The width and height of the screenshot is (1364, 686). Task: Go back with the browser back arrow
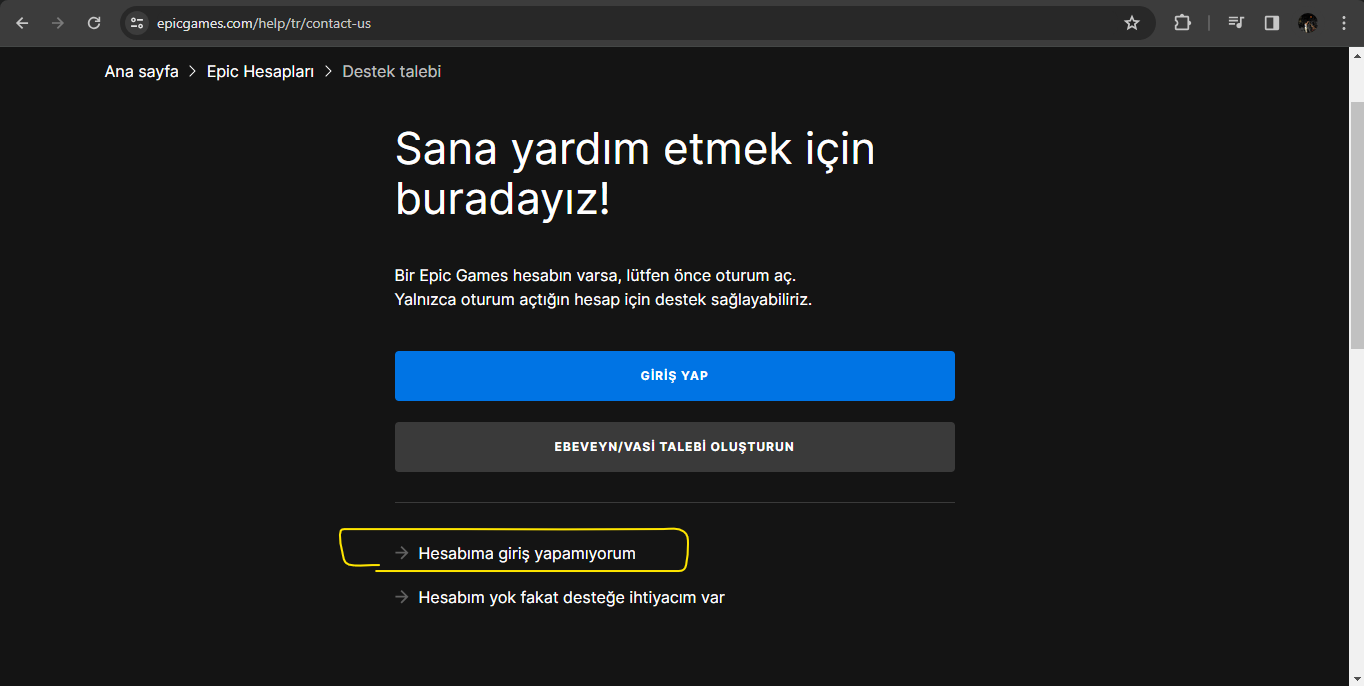coord(22,23)
